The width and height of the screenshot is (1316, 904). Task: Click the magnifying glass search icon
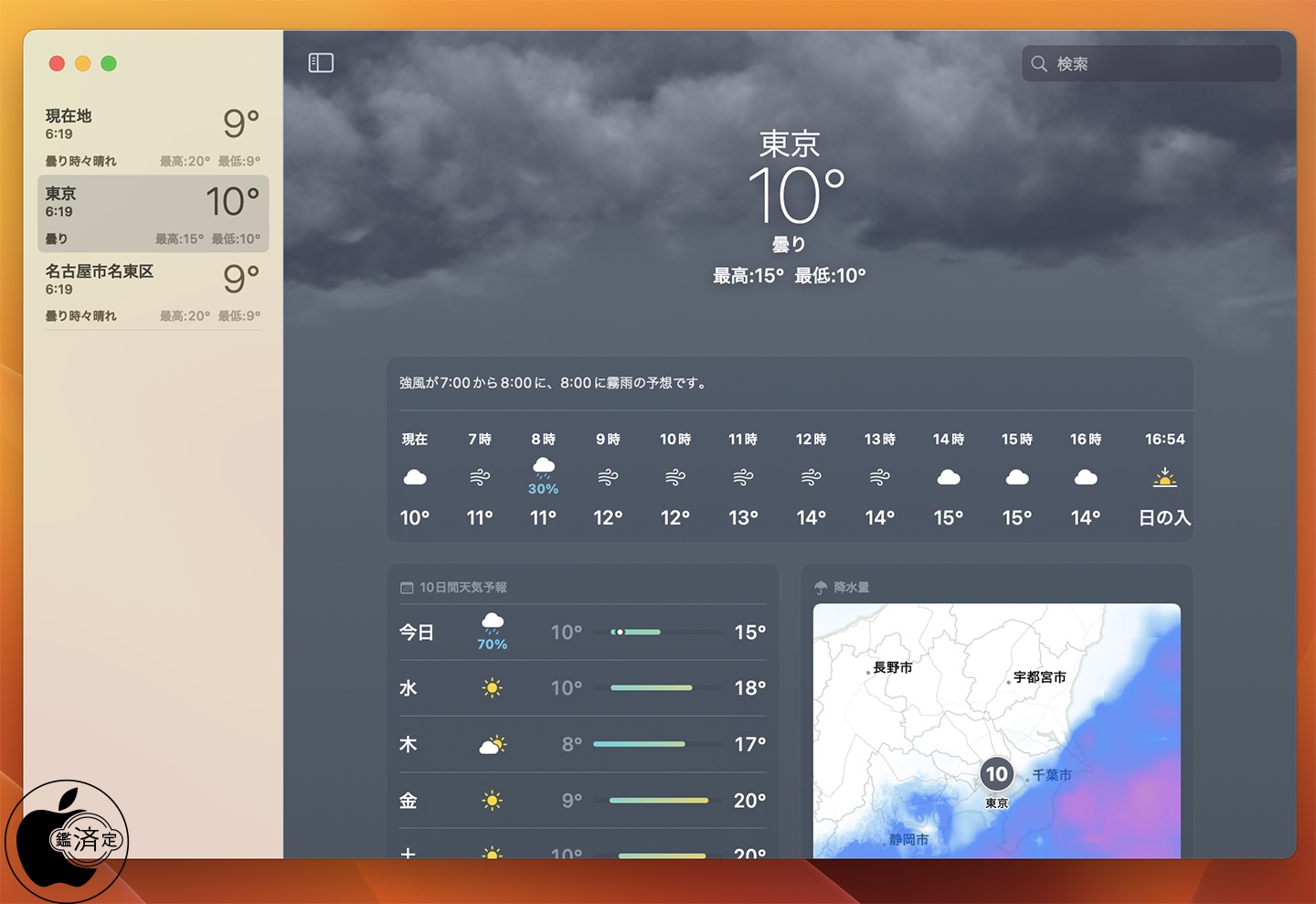point(1039,64)
